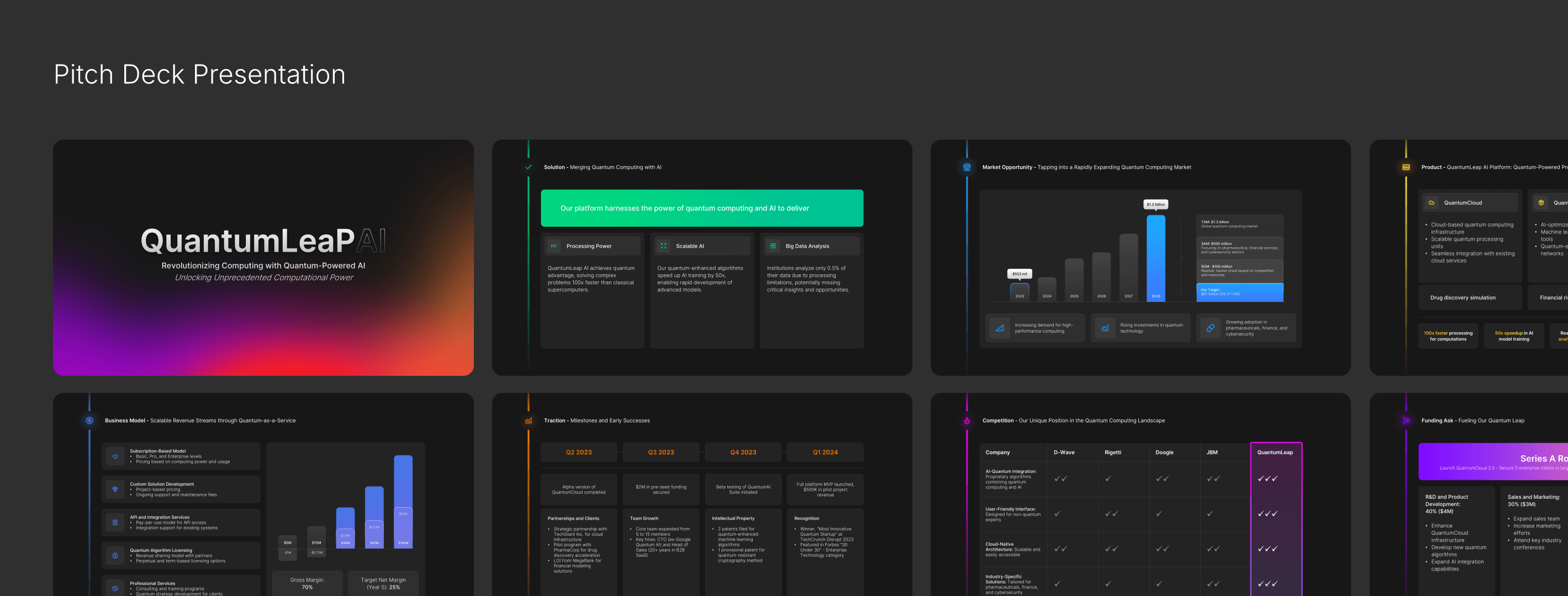Click the tallest $100M bar in revenue chart
Image resolution: width=1568 pixels, height=596 pixels.
403,502
